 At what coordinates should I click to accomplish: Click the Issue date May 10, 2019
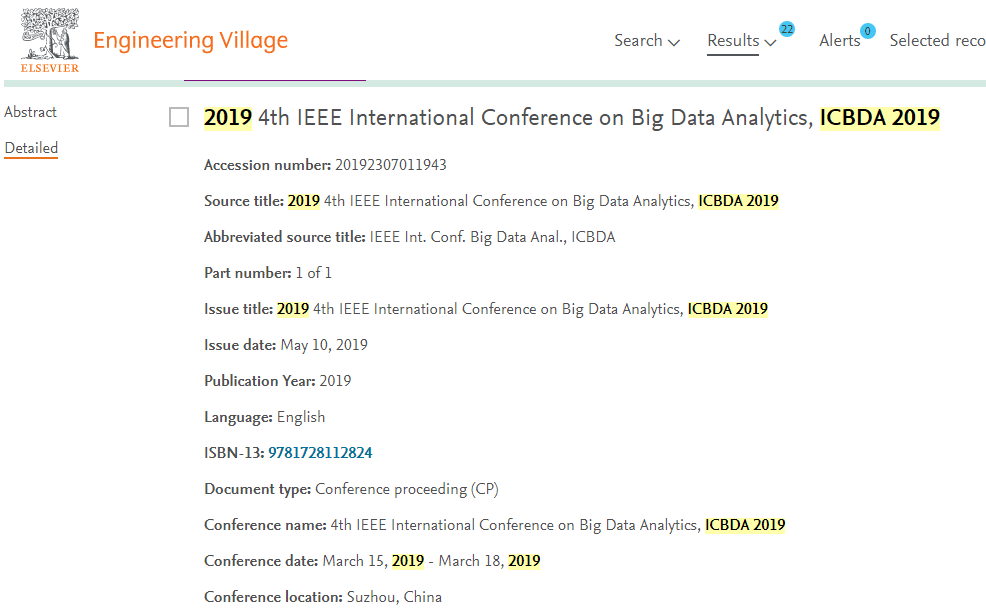tap(324, 345)
